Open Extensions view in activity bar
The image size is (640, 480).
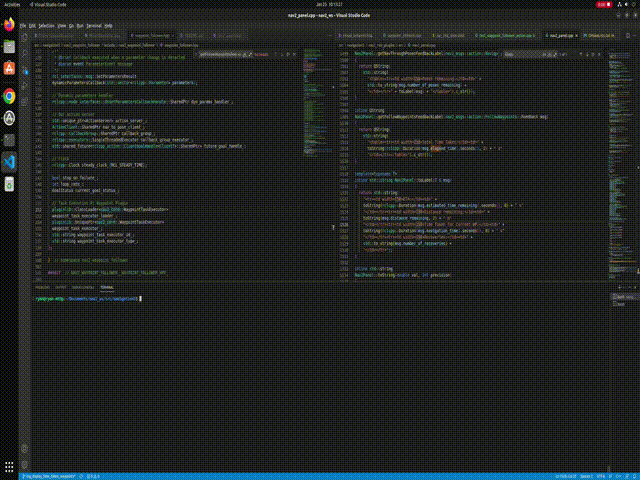[25, 102]
